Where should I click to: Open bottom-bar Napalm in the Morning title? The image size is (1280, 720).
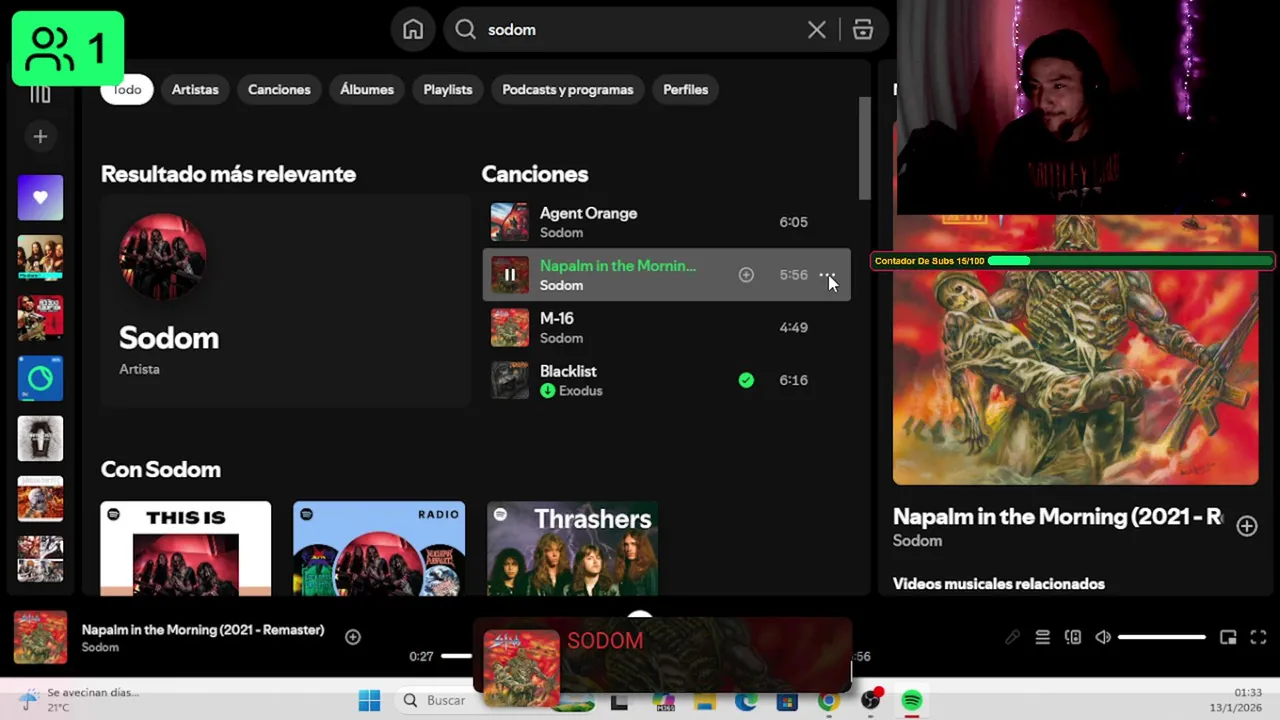[x=203, y=630]
